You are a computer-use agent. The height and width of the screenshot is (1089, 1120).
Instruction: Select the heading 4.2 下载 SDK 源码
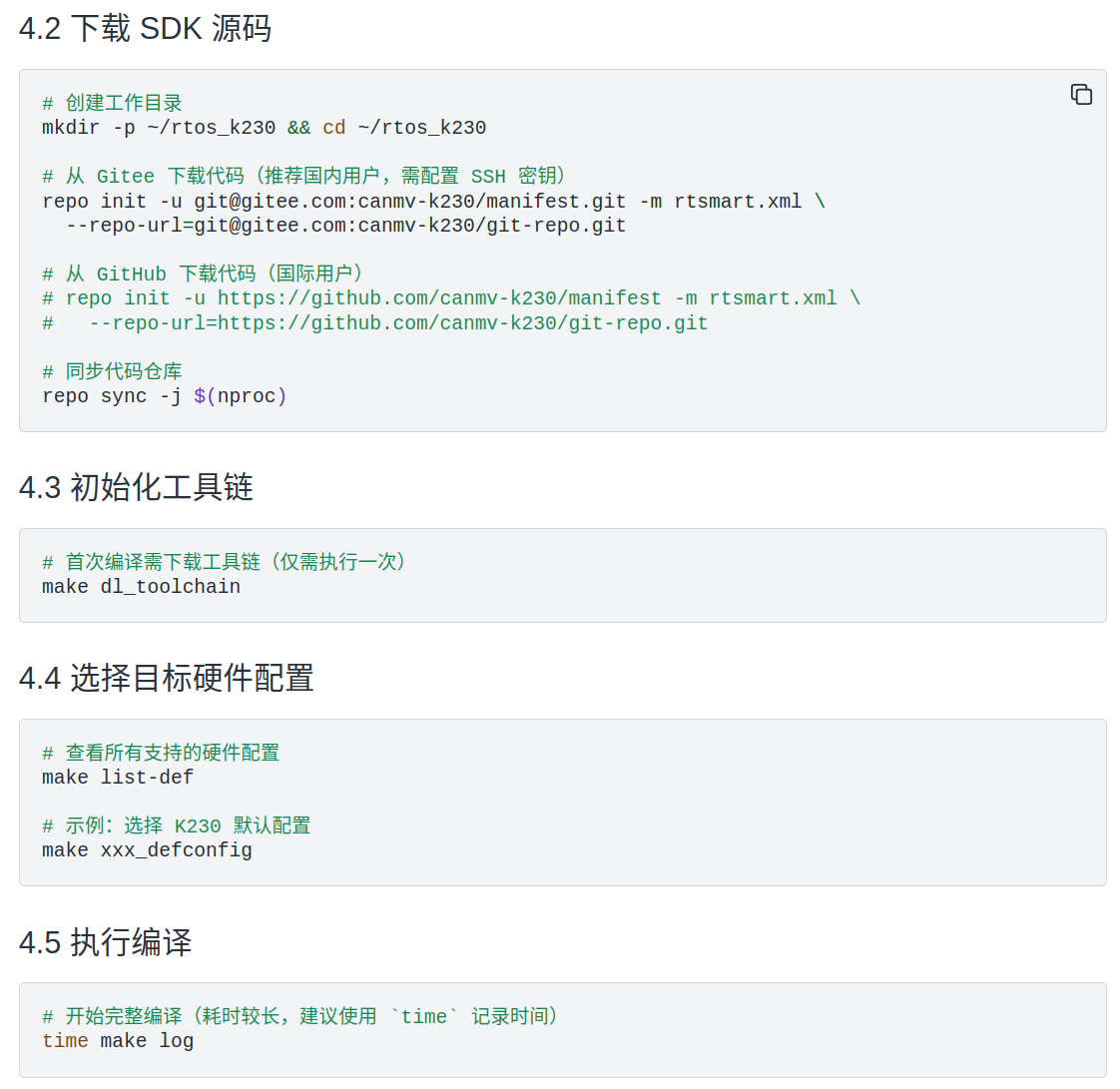[x=143, y=29]
